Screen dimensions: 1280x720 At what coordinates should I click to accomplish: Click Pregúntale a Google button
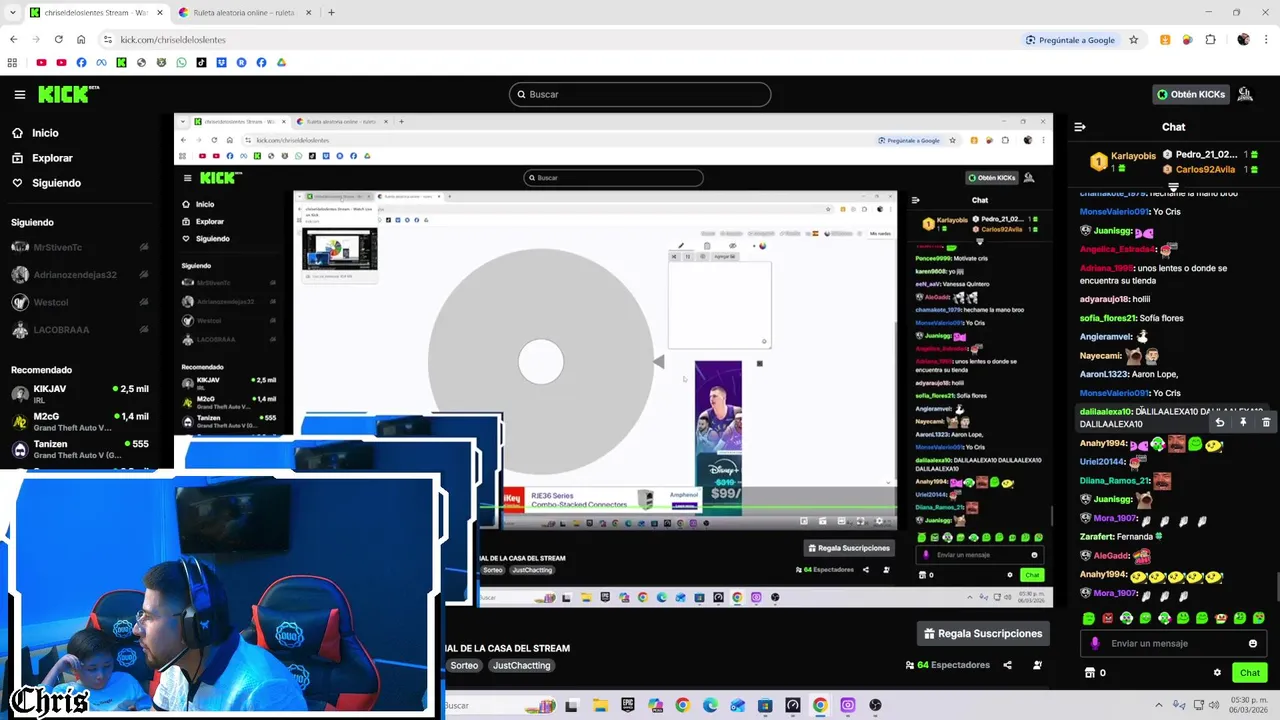[1070, 40]
